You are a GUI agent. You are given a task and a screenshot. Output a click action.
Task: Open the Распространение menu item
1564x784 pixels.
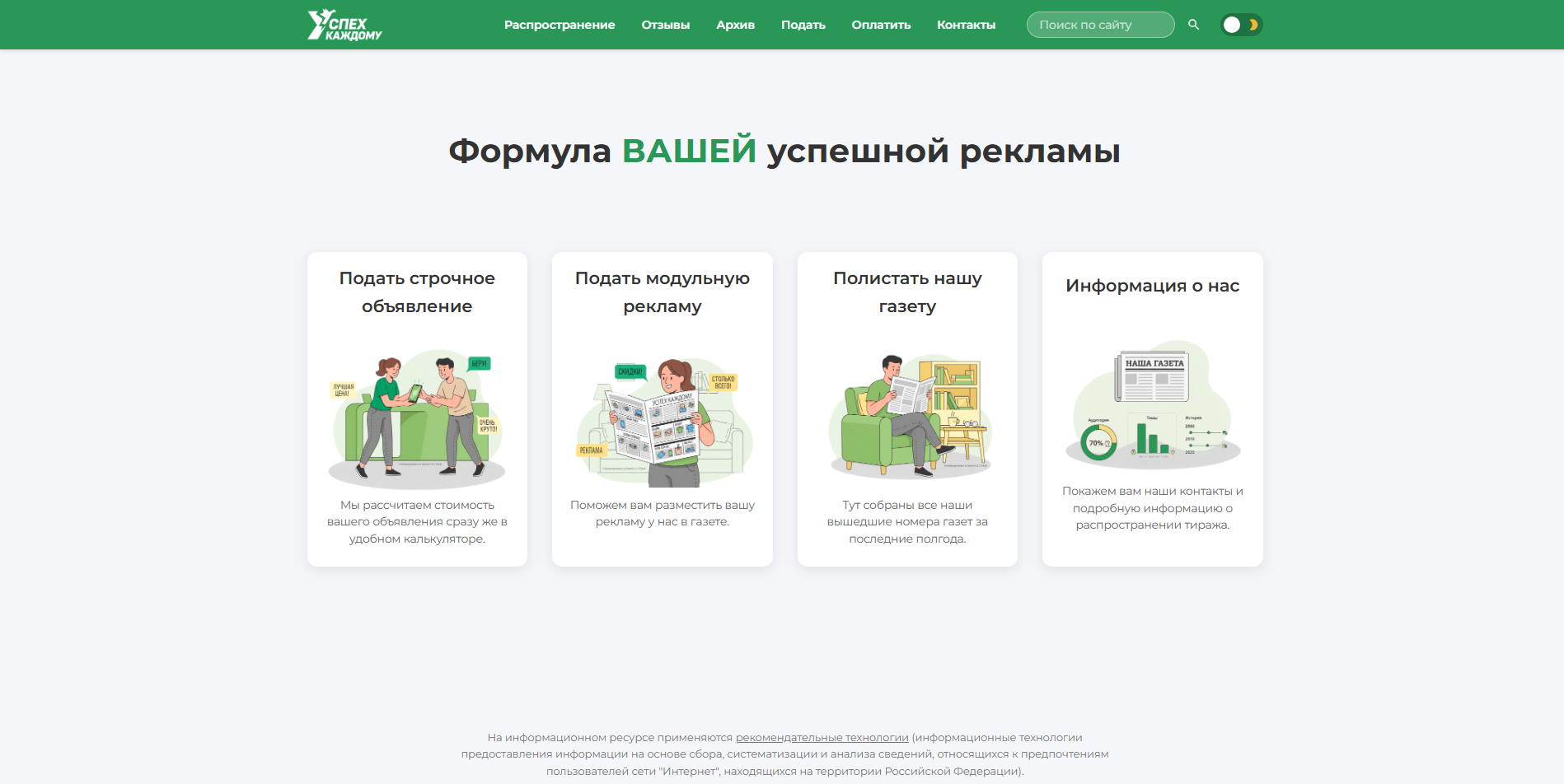560,25
